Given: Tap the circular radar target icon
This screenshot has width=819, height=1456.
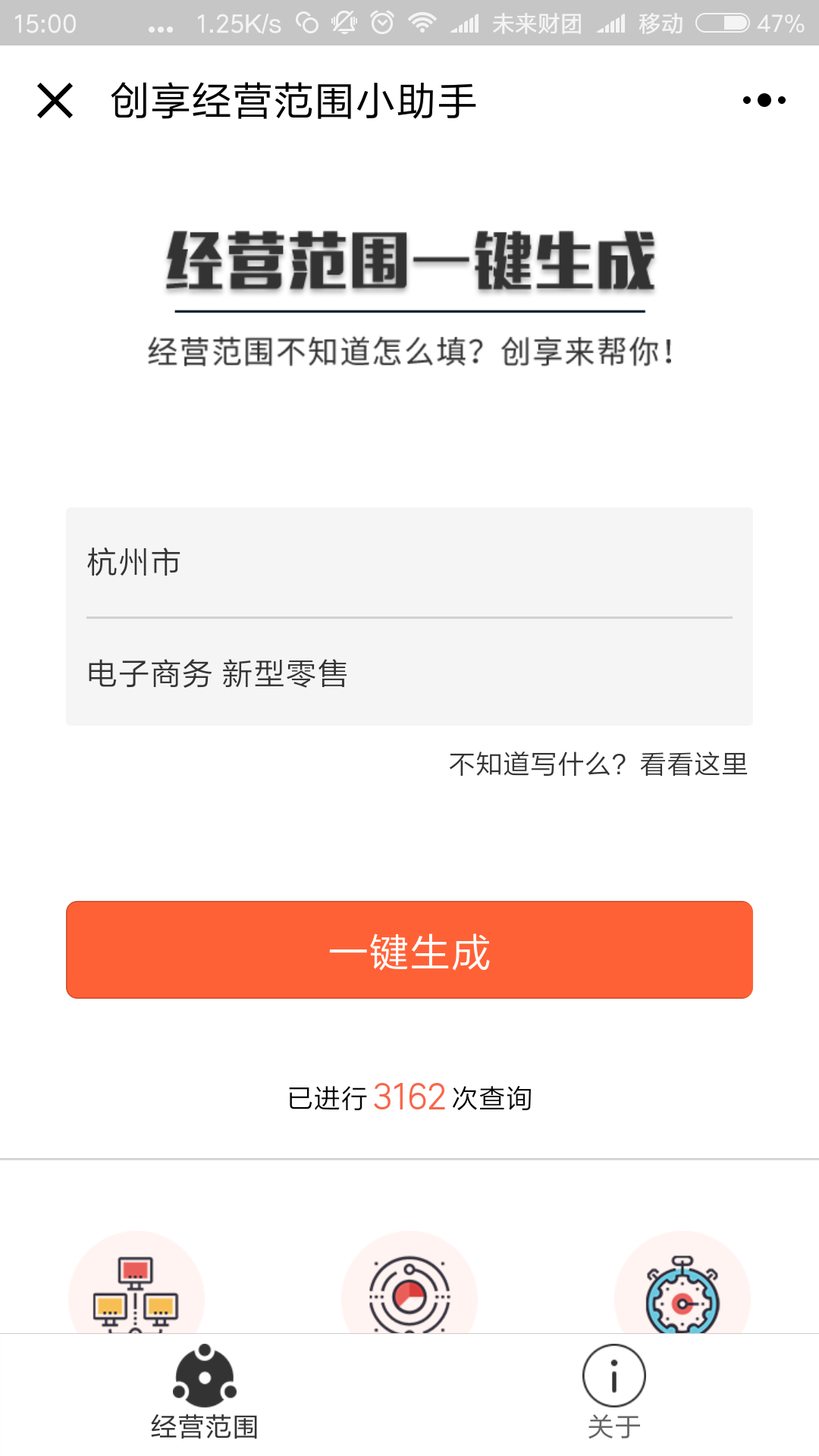Looking at the screenshot, I should [x=409, y=1295].
